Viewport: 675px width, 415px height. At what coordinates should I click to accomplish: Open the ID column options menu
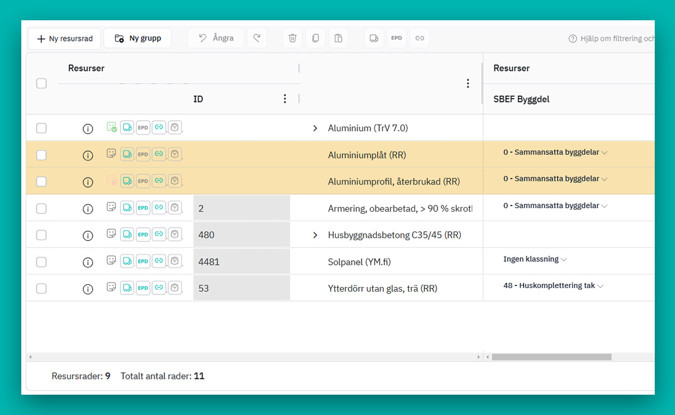pyautogui.click(x=285, y=99)
